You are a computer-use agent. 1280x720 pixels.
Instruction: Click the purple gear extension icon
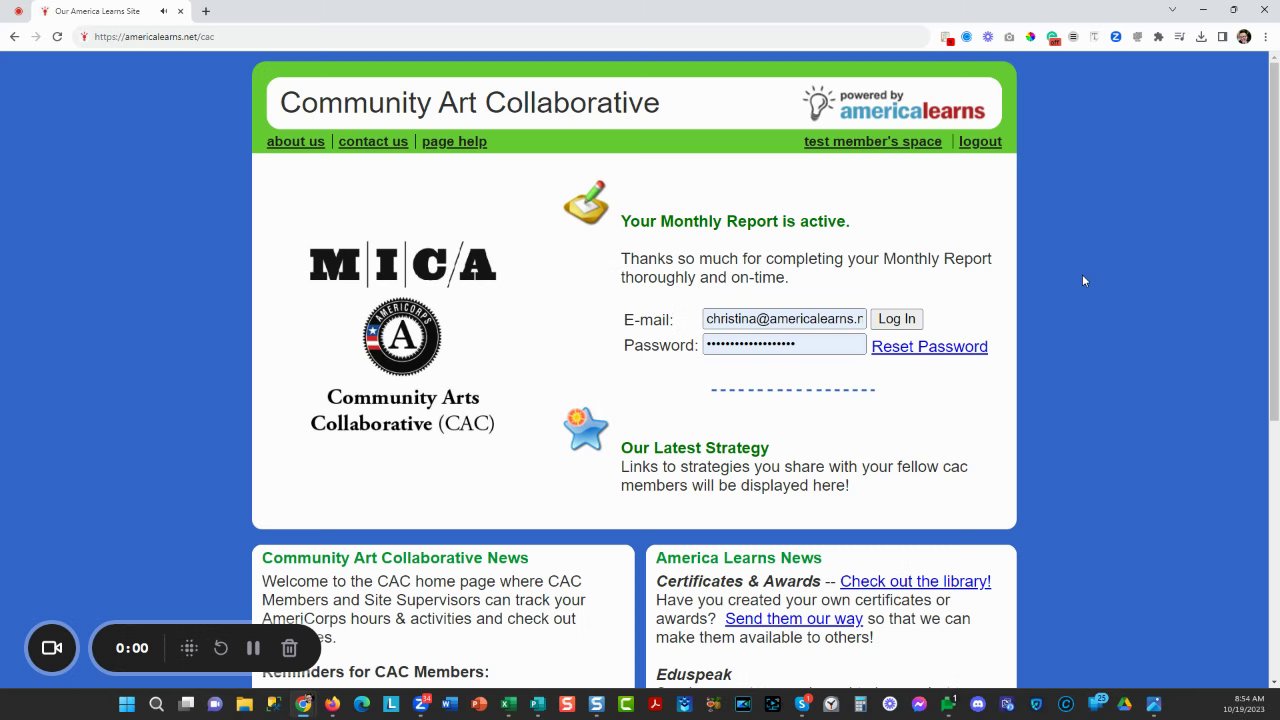pyautogui.click(x=988, y=37)
